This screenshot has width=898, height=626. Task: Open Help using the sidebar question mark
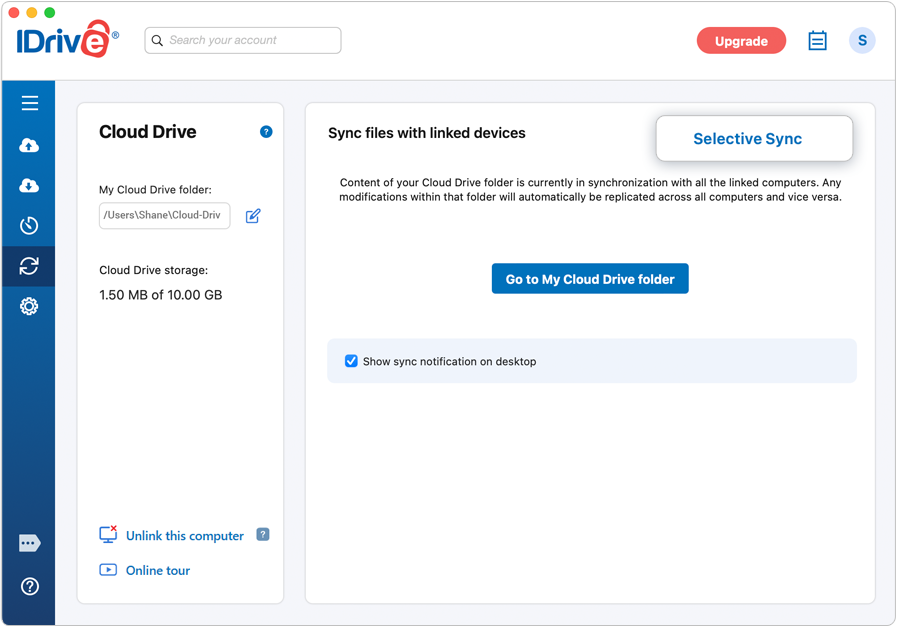coord(30,586)
